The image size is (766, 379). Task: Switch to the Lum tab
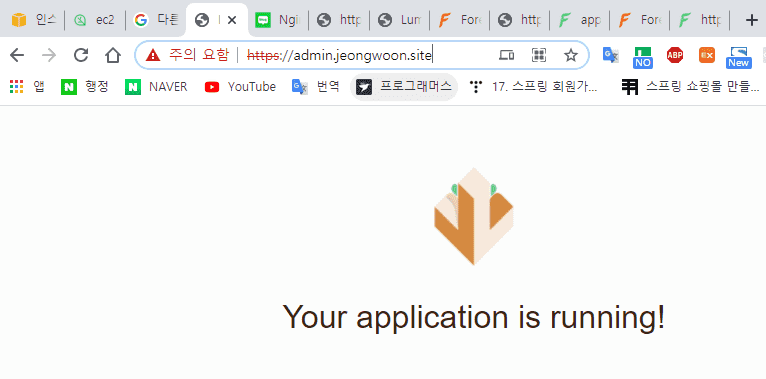tap(400, 20)
